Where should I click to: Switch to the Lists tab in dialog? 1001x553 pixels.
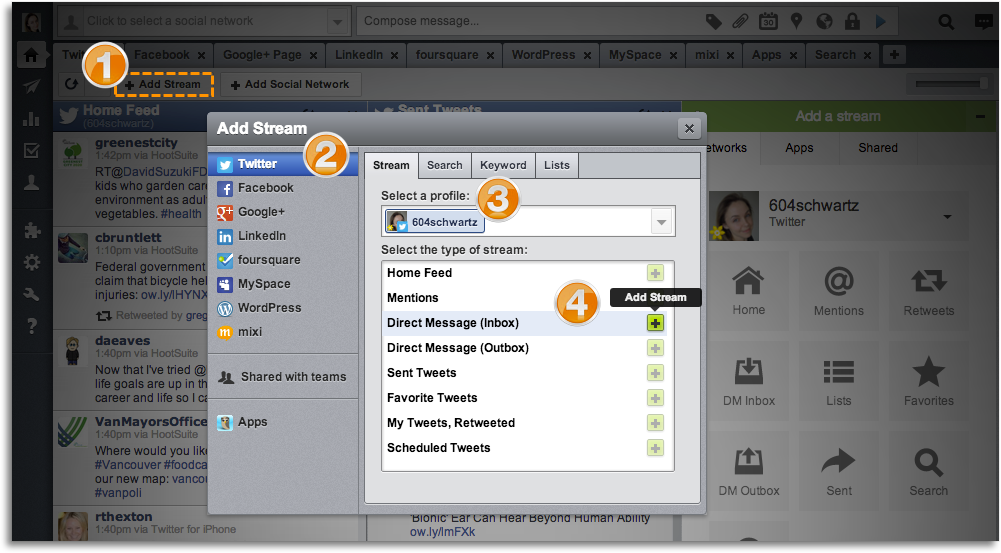(557, 165)
